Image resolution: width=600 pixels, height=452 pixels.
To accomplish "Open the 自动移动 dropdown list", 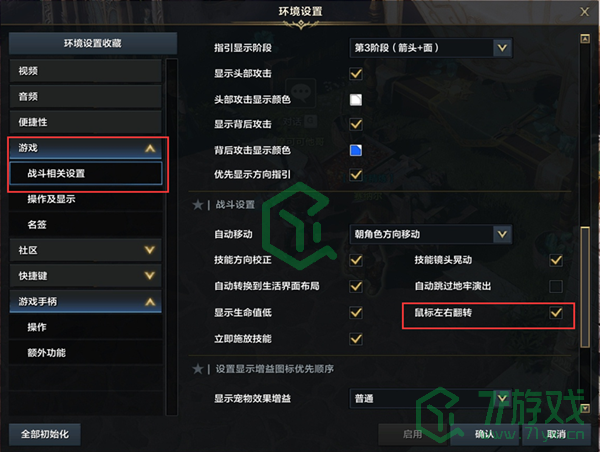I will pyautogui.click(x=431, y=234).
